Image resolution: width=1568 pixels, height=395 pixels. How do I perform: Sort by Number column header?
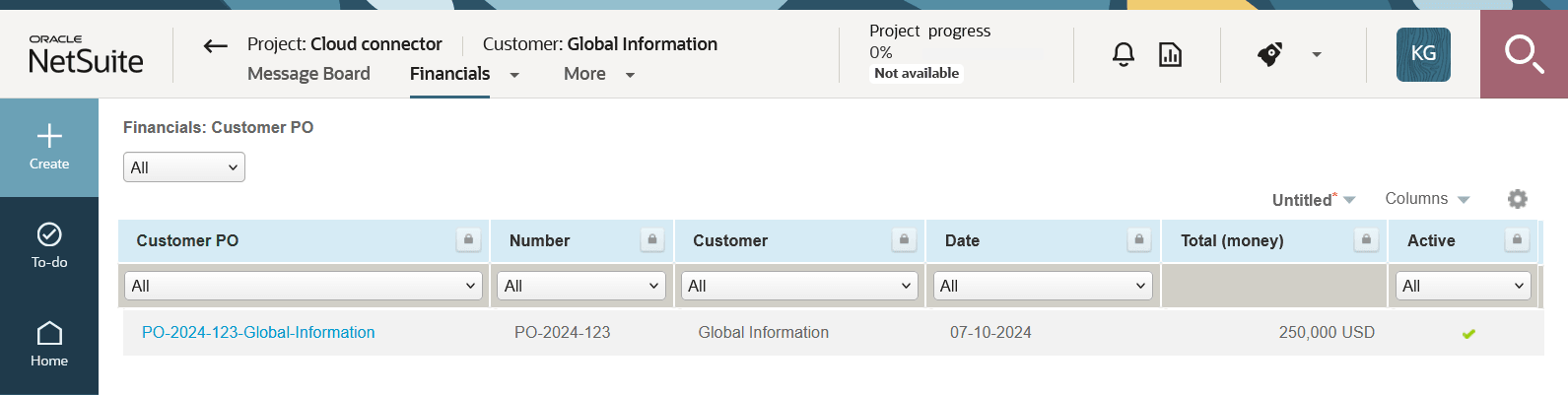click(539, 240)
